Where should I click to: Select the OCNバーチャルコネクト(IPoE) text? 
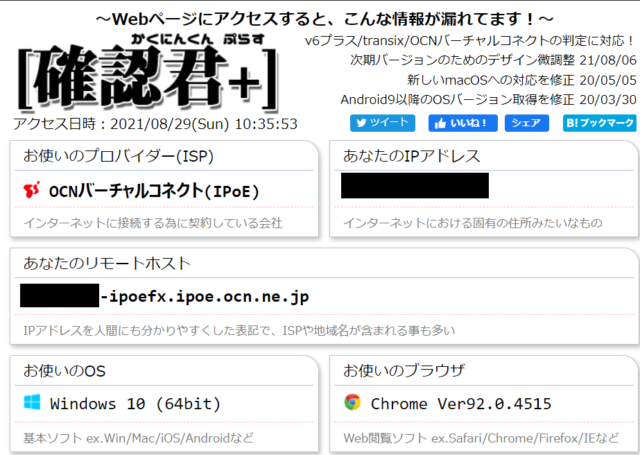(x=154, y=191)
